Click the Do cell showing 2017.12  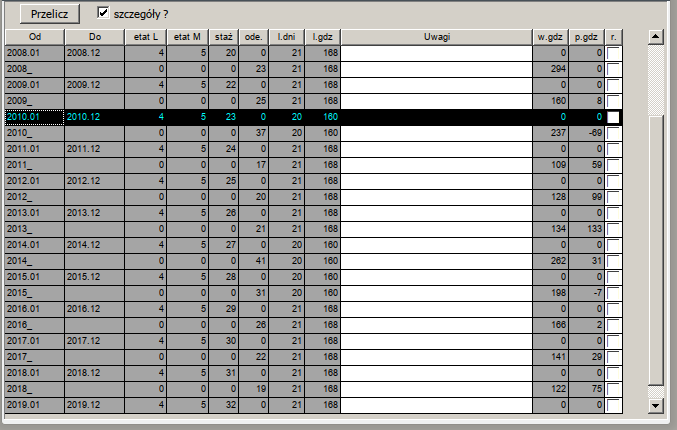tap(96, 341)
